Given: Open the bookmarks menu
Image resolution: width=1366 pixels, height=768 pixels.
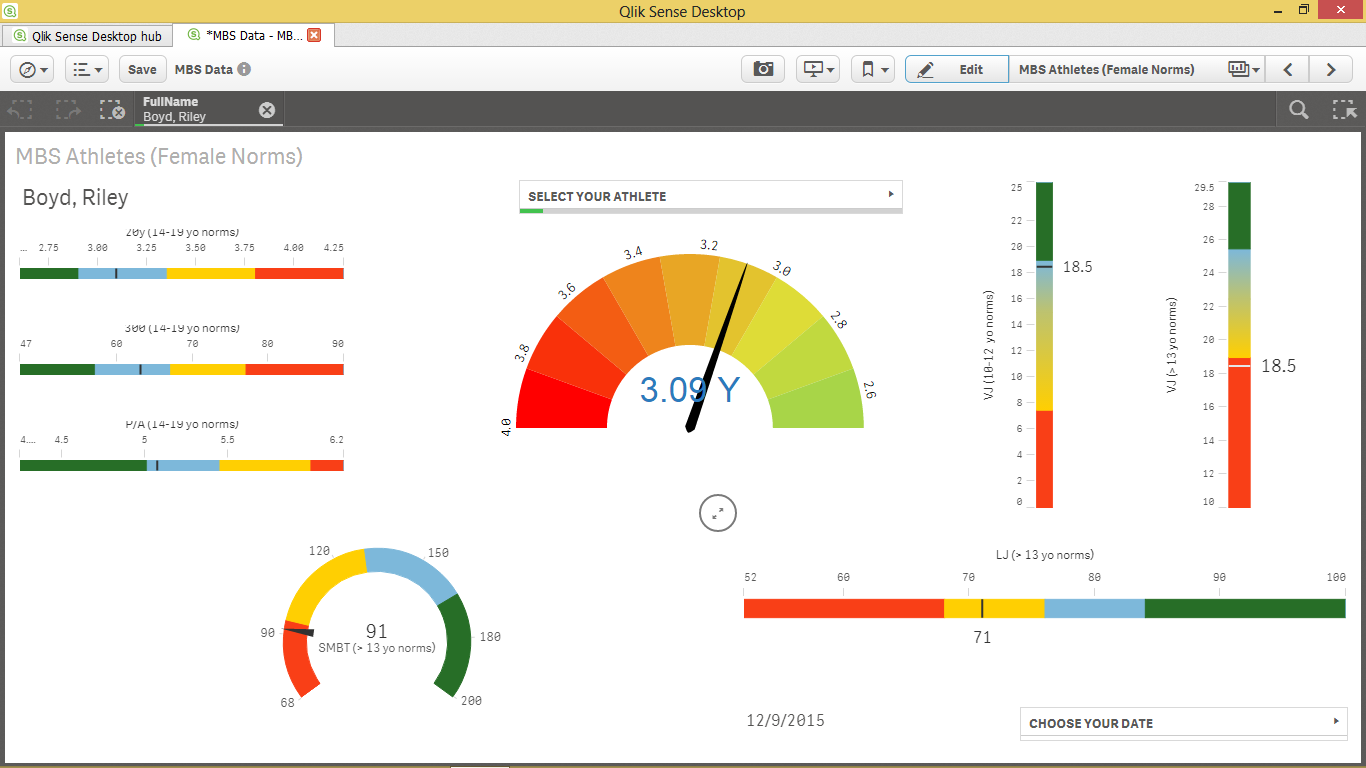Looking at the screenshot, I should pos(873,69).
